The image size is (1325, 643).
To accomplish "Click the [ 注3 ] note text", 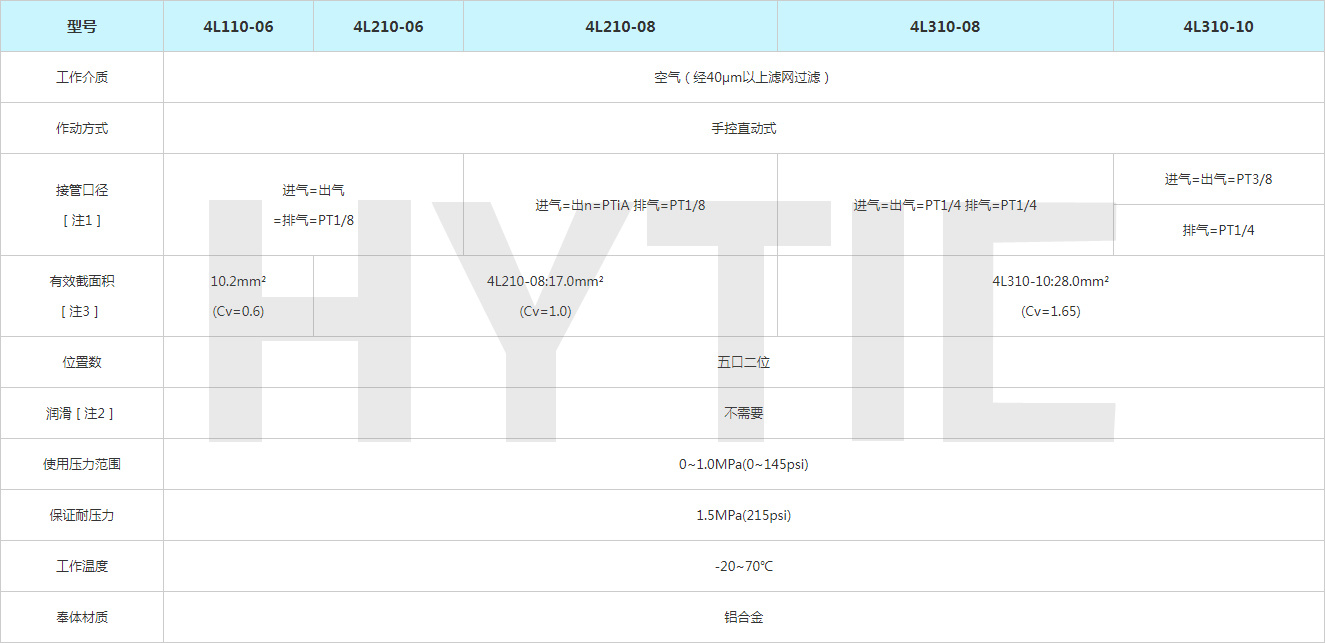I will [x=82, y=311].
